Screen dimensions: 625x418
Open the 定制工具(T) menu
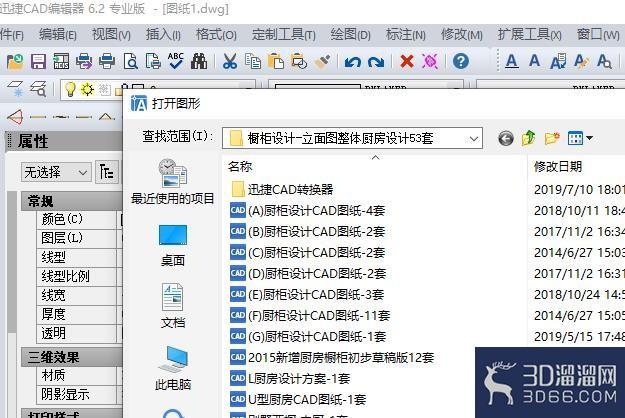tap(283, 35)
